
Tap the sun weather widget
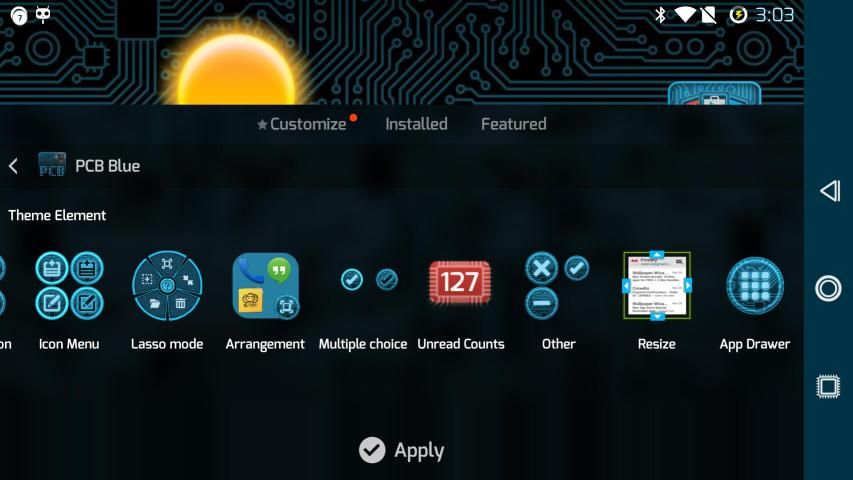click(x=235, y=70)
